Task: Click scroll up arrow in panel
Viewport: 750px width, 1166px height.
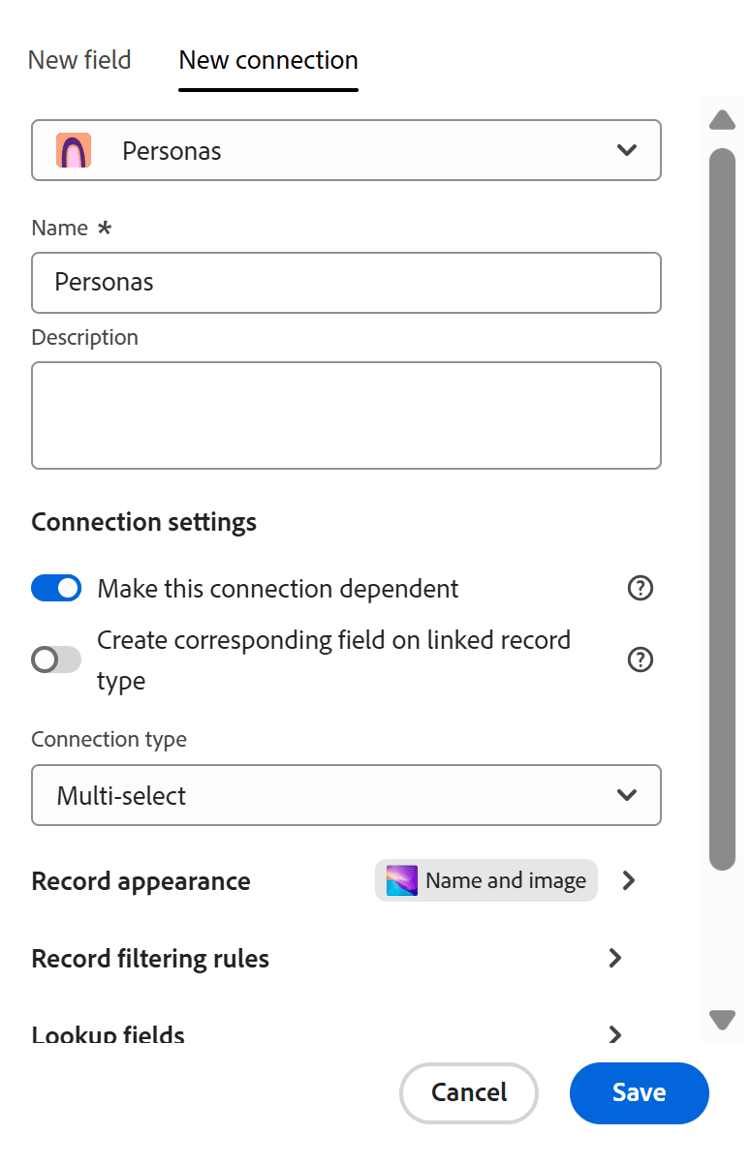Action: (x=722, y=120)
